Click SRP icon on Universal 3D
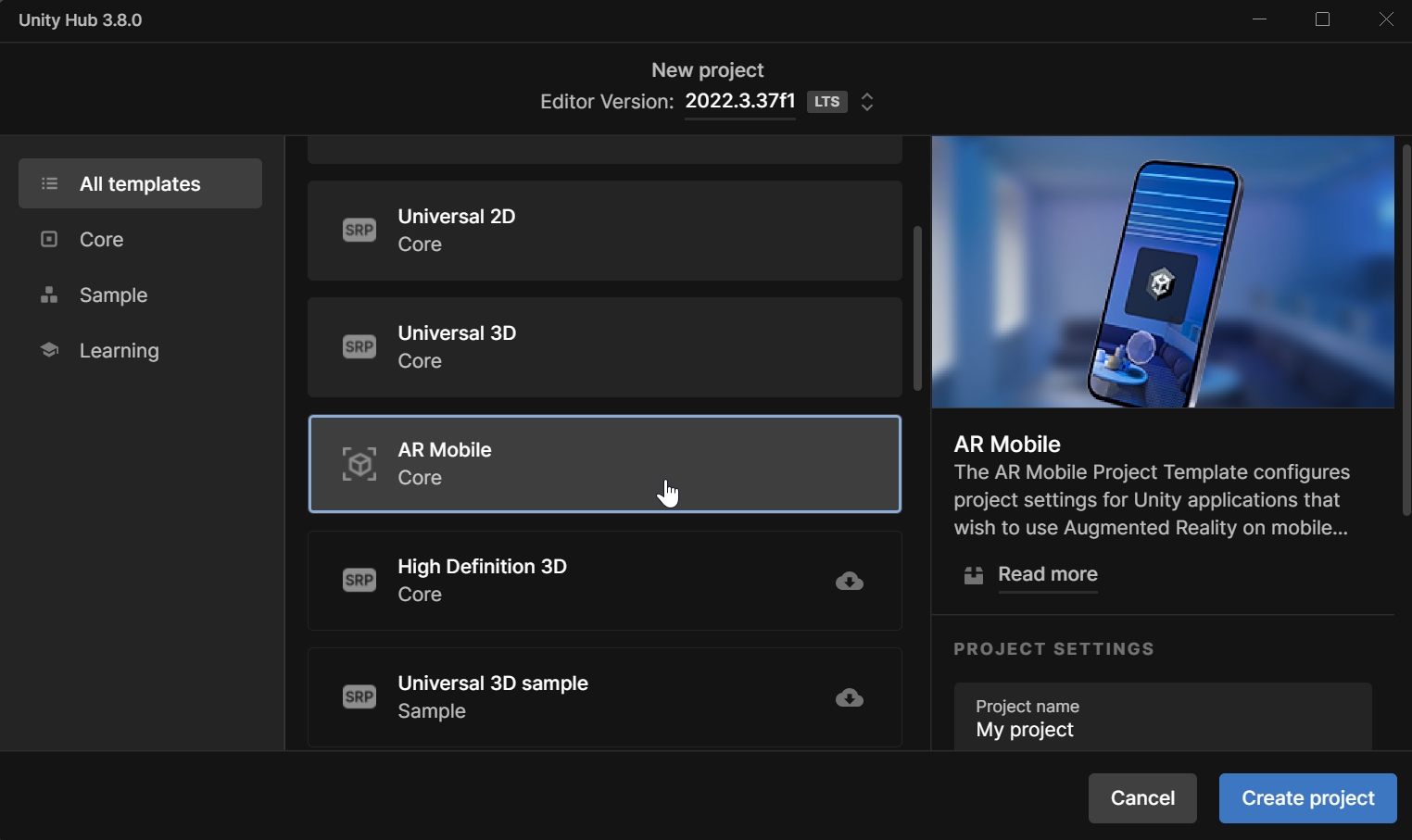The image size is (1412, 840). tap(359, 346)
